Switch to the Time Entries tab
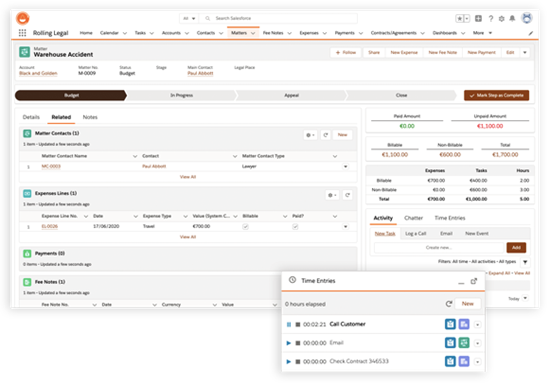This screenshot has height=386, width=550. pos(450,218)
